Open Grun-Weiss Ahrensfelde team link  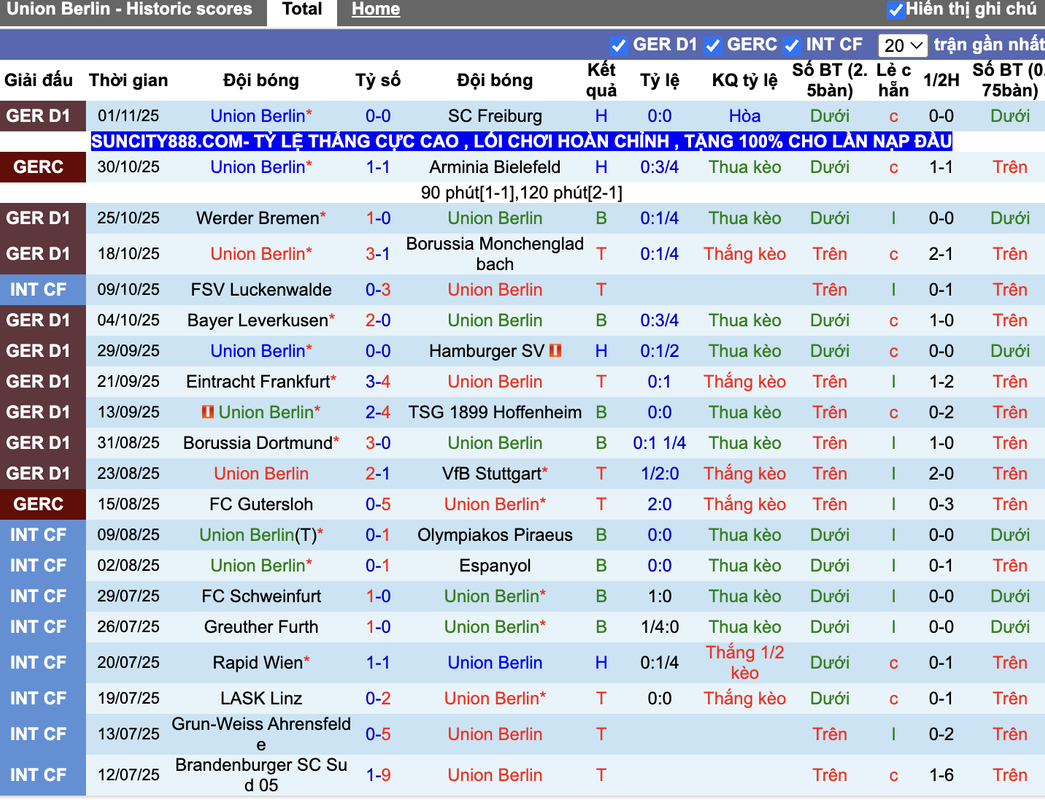tap(261, 734)
